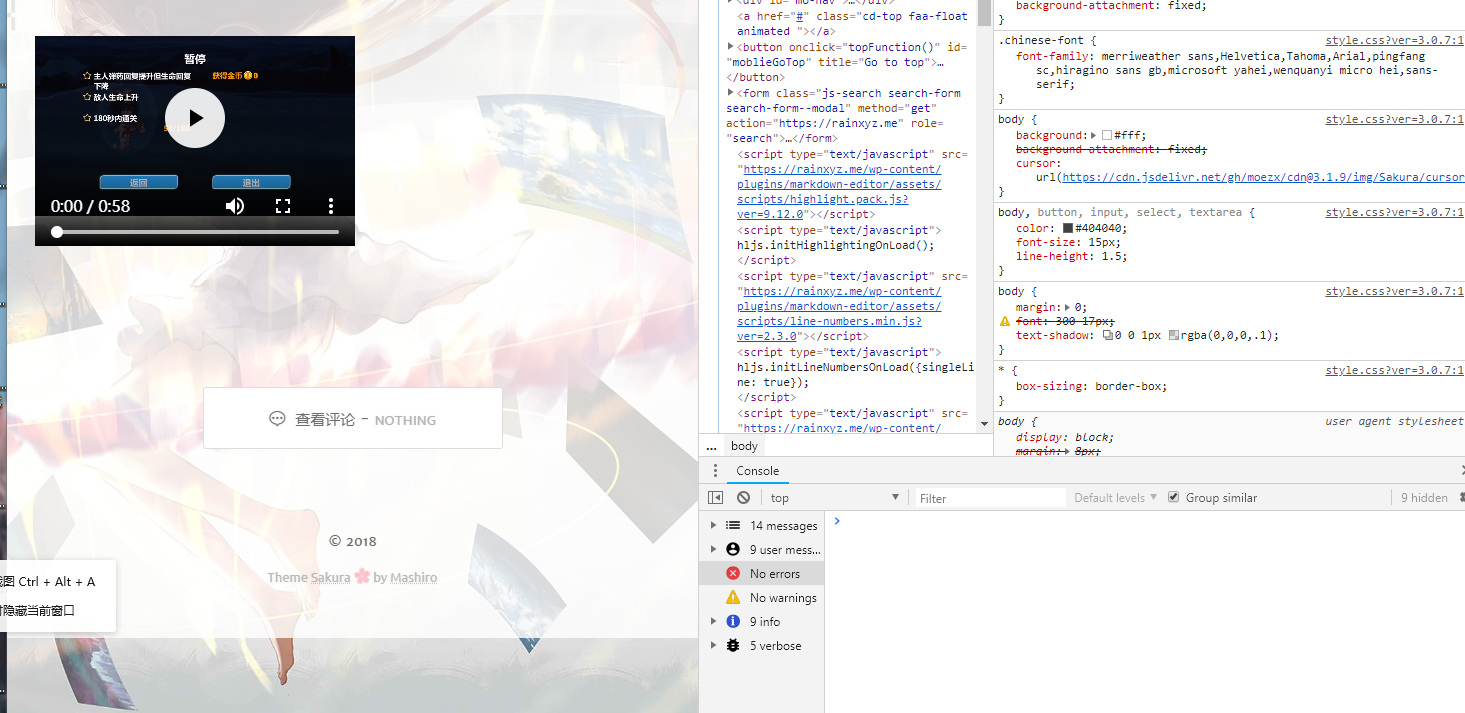
Task: Open color picker for #404040 swatch
Action: click(x=1068, y=228)
